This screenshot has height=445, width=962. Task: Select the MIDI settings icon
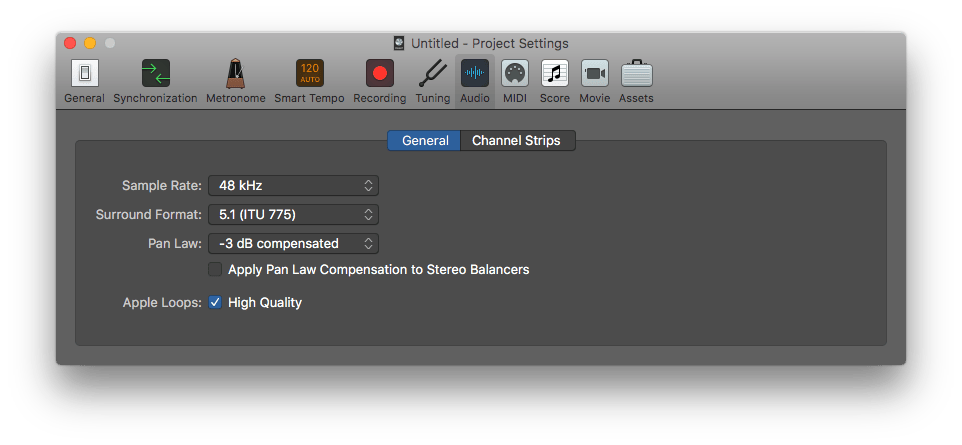514,74
